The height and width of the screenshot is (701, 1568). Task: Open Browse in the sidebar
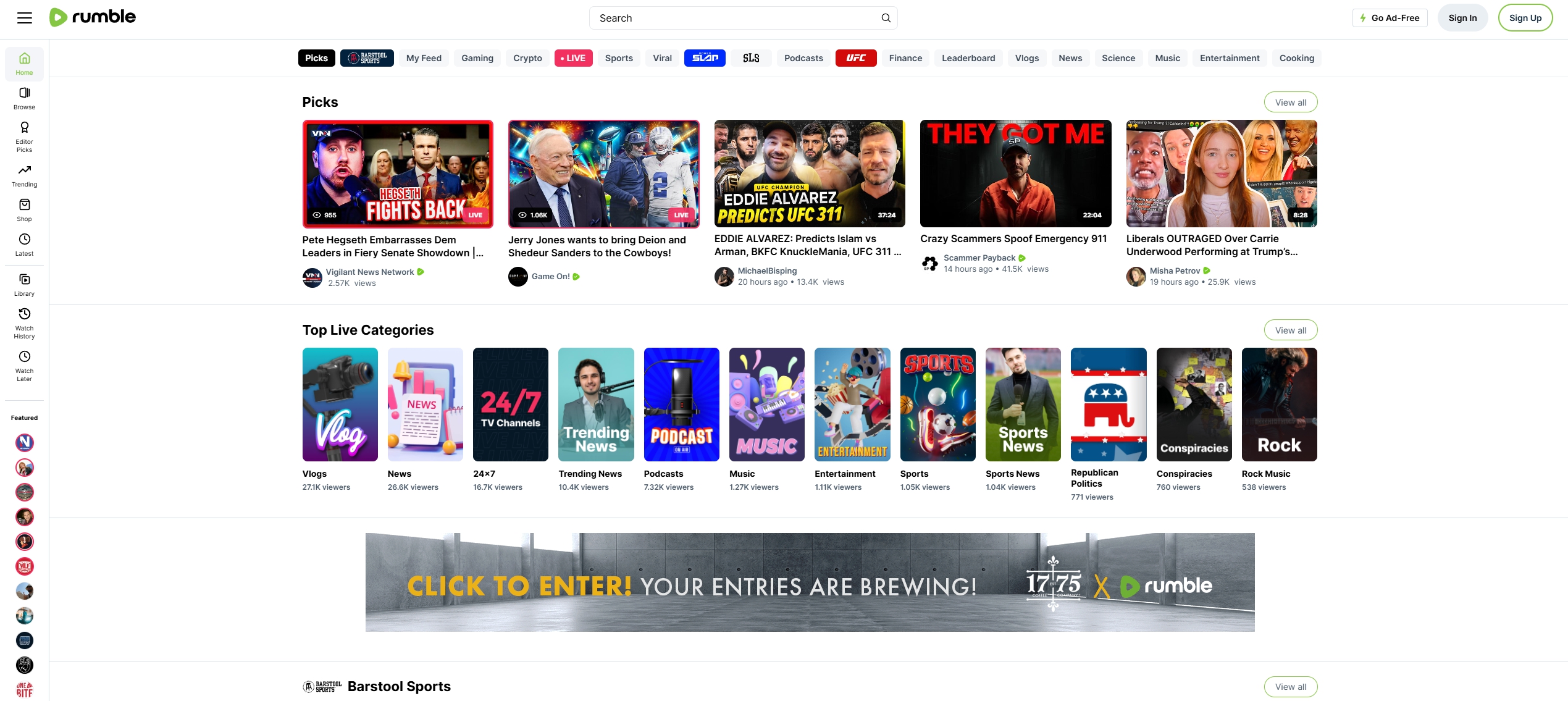point(24,98)
